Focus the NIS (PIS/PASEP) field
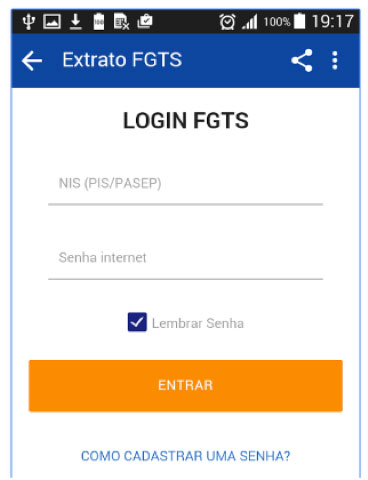The width and height of the screenshot is (368, 480). click(185, 187)
